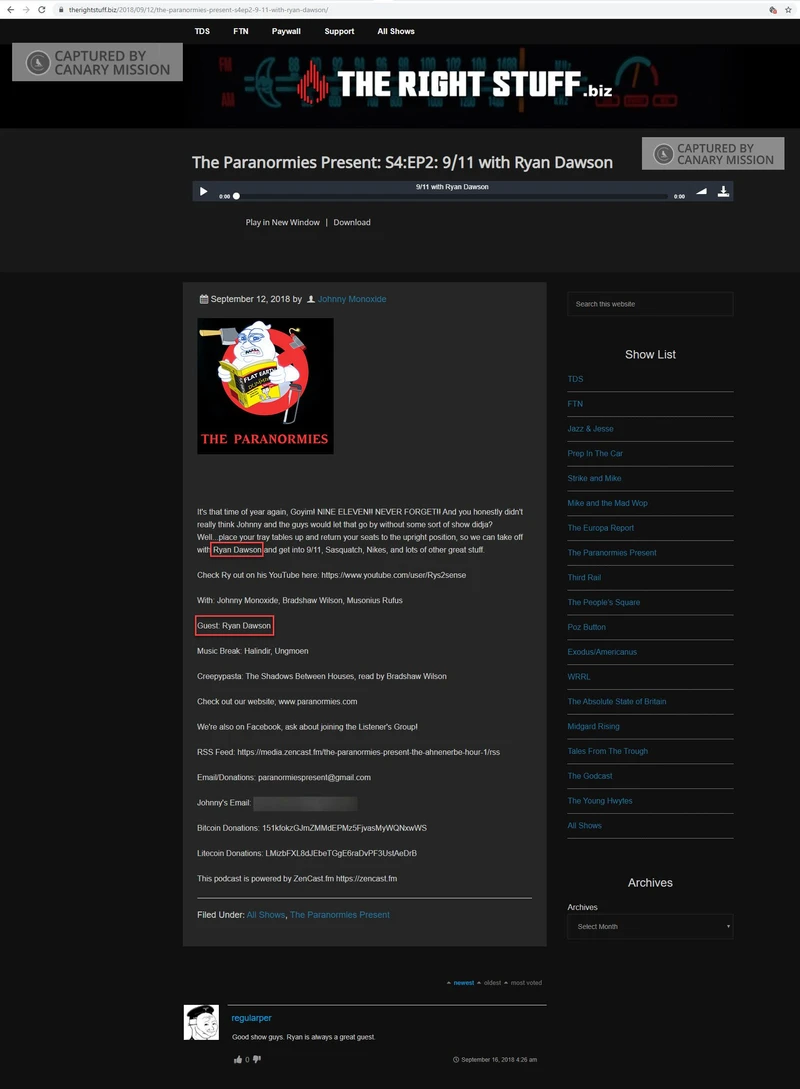Click the www.paranormies.com website text
800x1089 pixels.
[318, 701]
